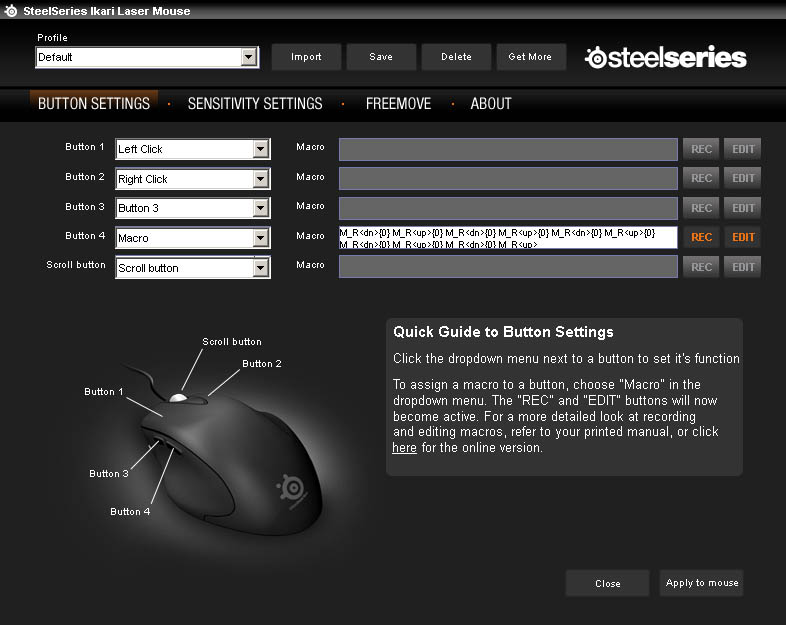Click REC for the Button 4 macro
This screenshot has width=786, height=625.
(x=701, y=237)
